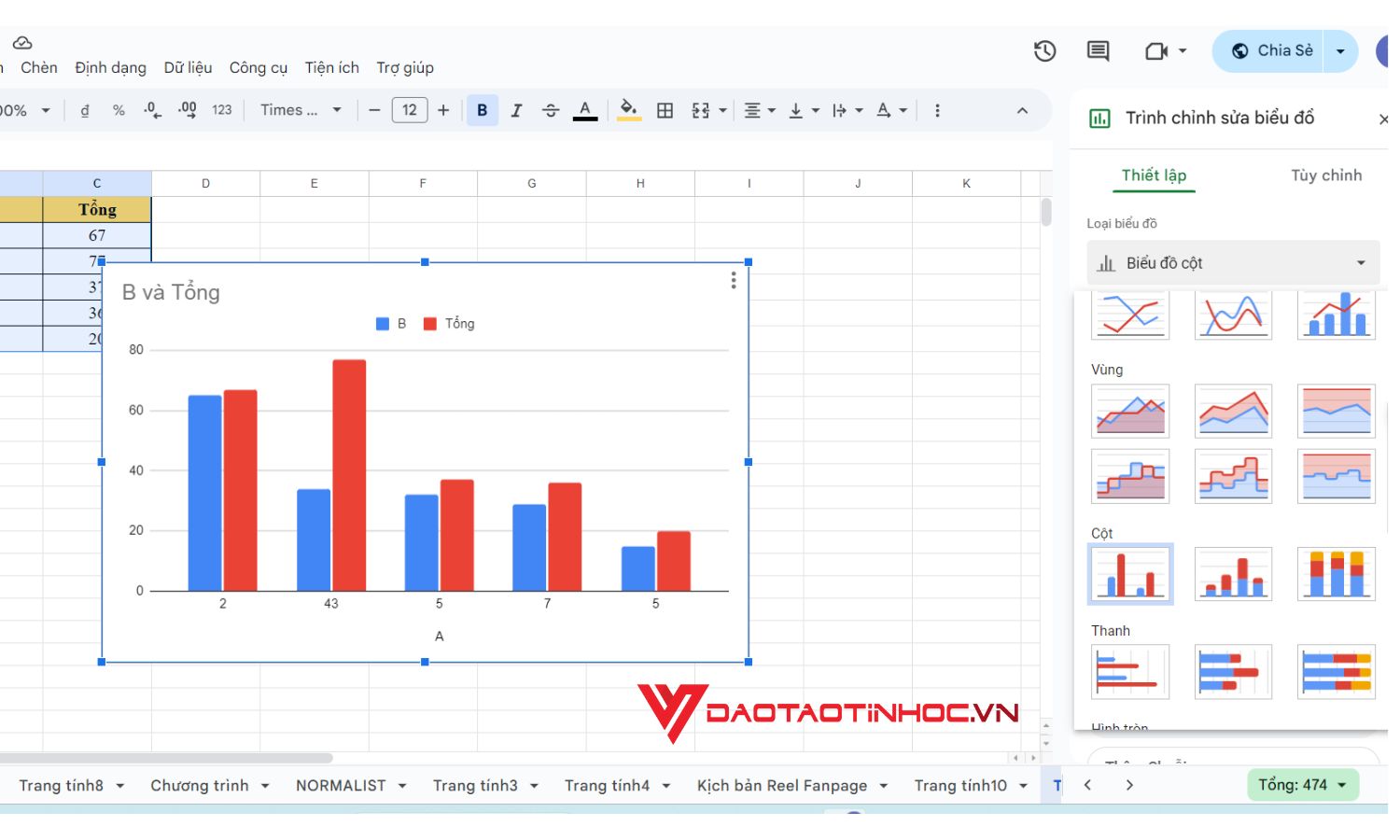1400x840 pixels.
Task: Open version history
Action: tap(1044, 51)
